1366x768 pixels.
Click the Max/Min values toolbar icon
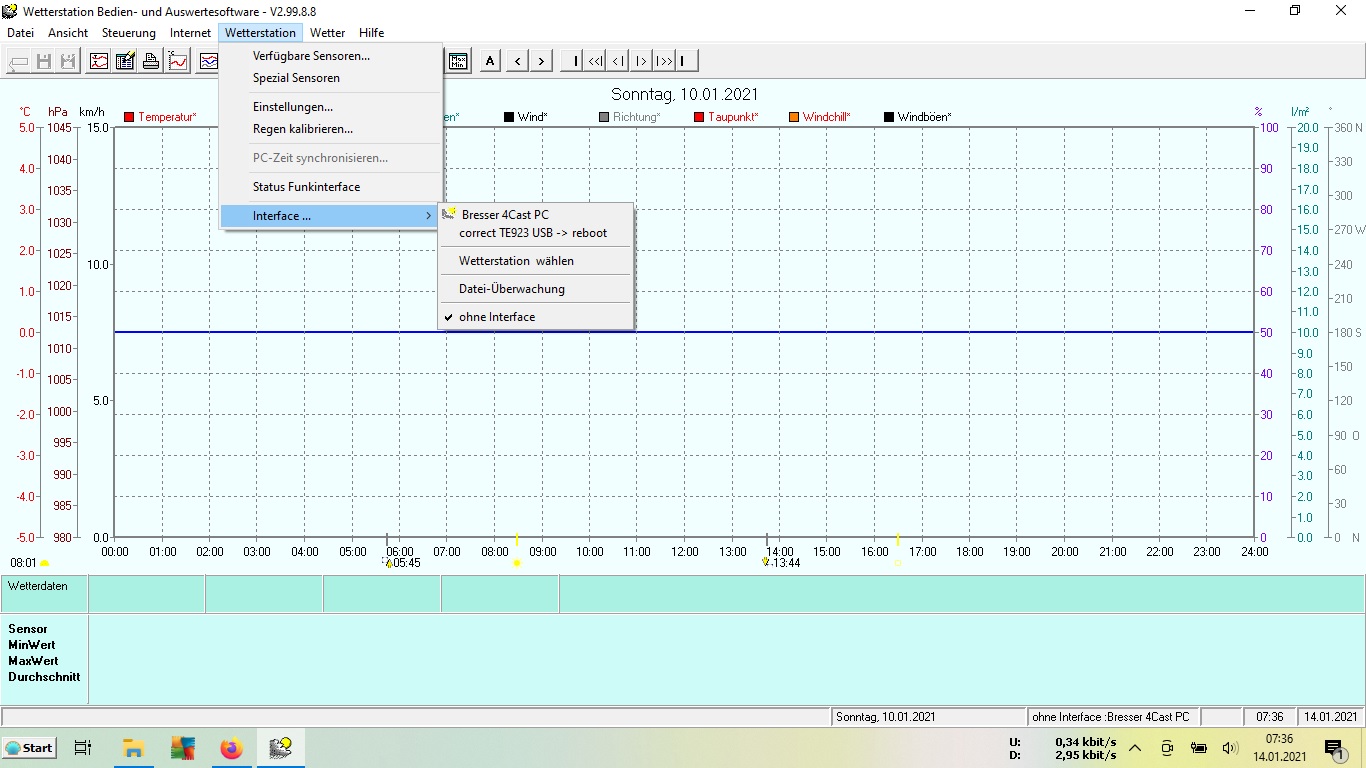[459, 61]
